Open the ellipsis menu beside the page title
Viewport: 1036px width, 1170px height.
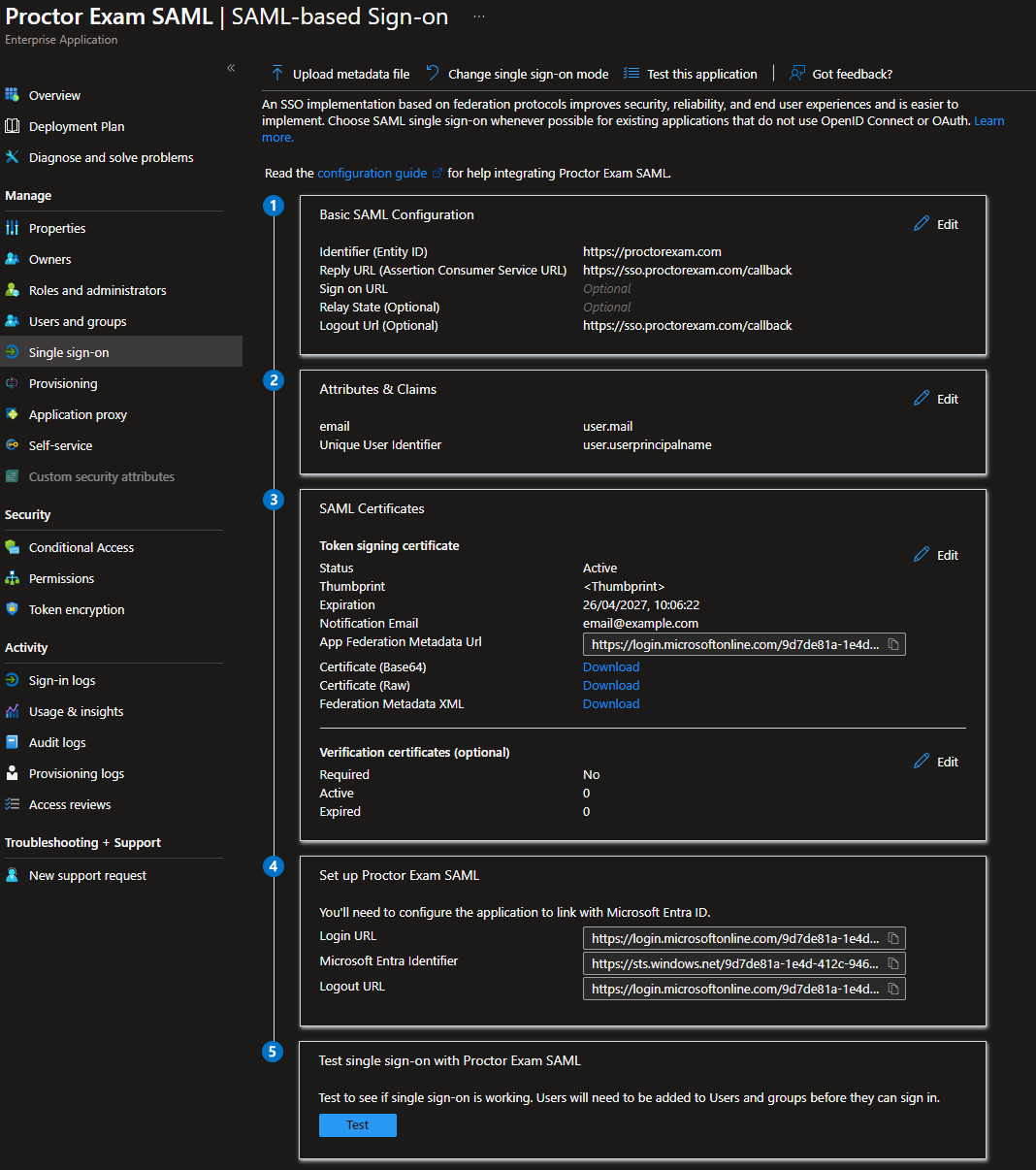click(479, 17)
